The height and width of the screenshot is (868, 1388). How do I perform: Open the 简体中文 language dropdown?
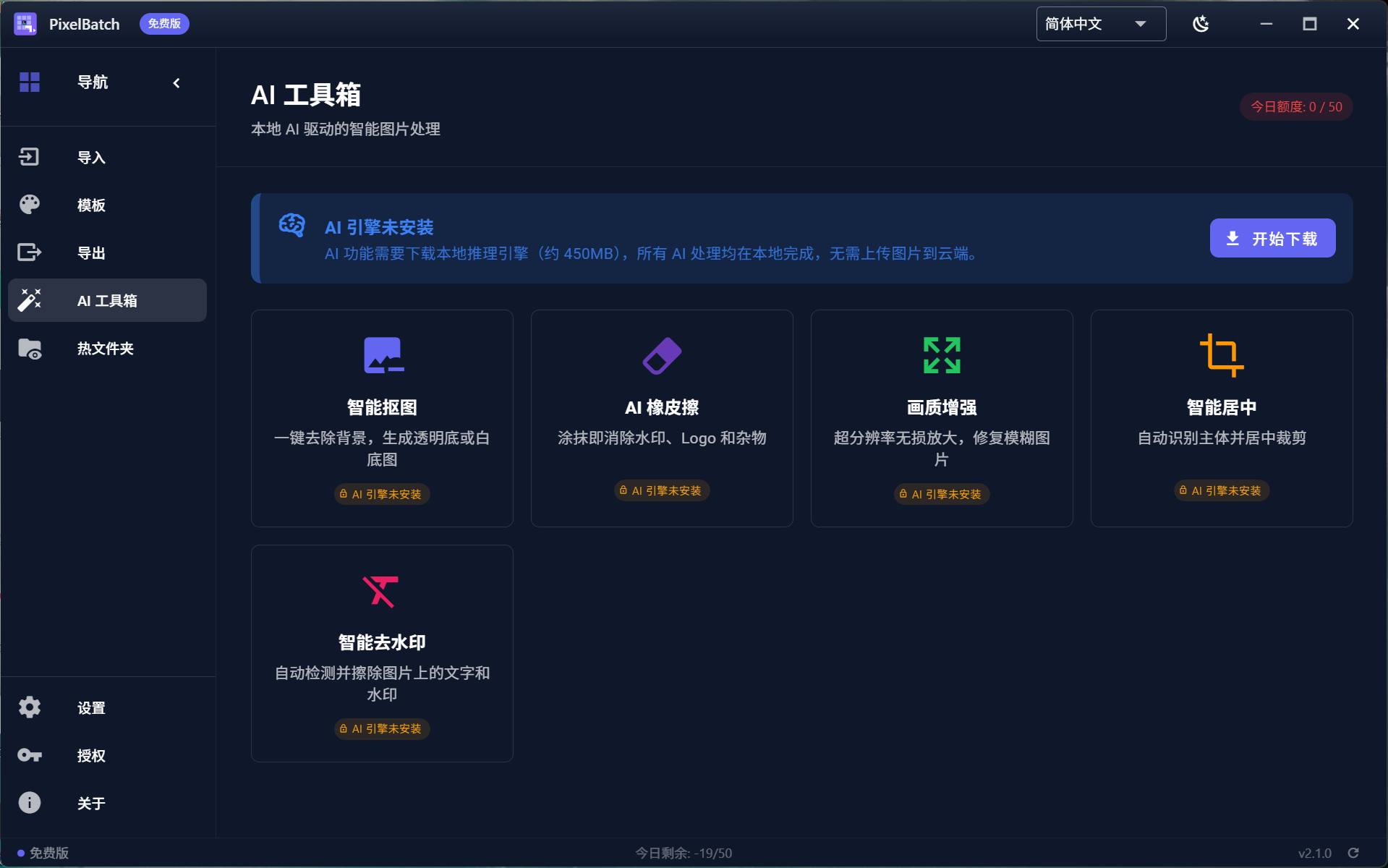1101,24
